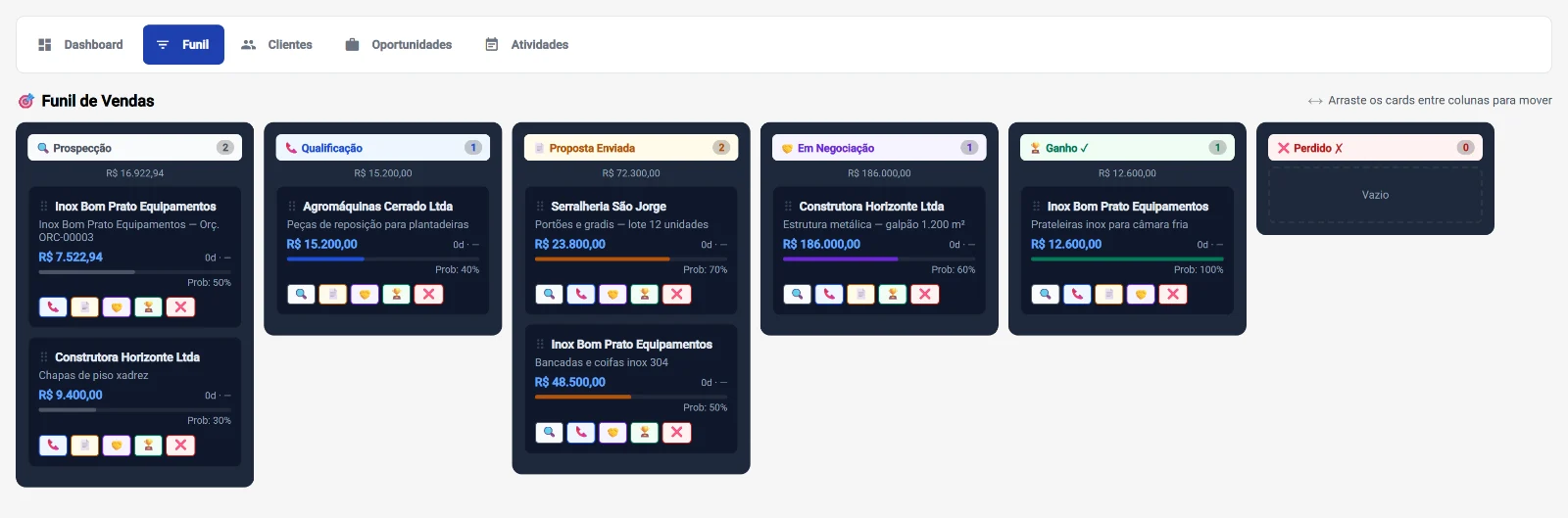The width and height of the screenshot is (1568, 518).
Task: Click trophy icon on Agromáquinas Cerrado card
Action: click(x=396, y=294)
